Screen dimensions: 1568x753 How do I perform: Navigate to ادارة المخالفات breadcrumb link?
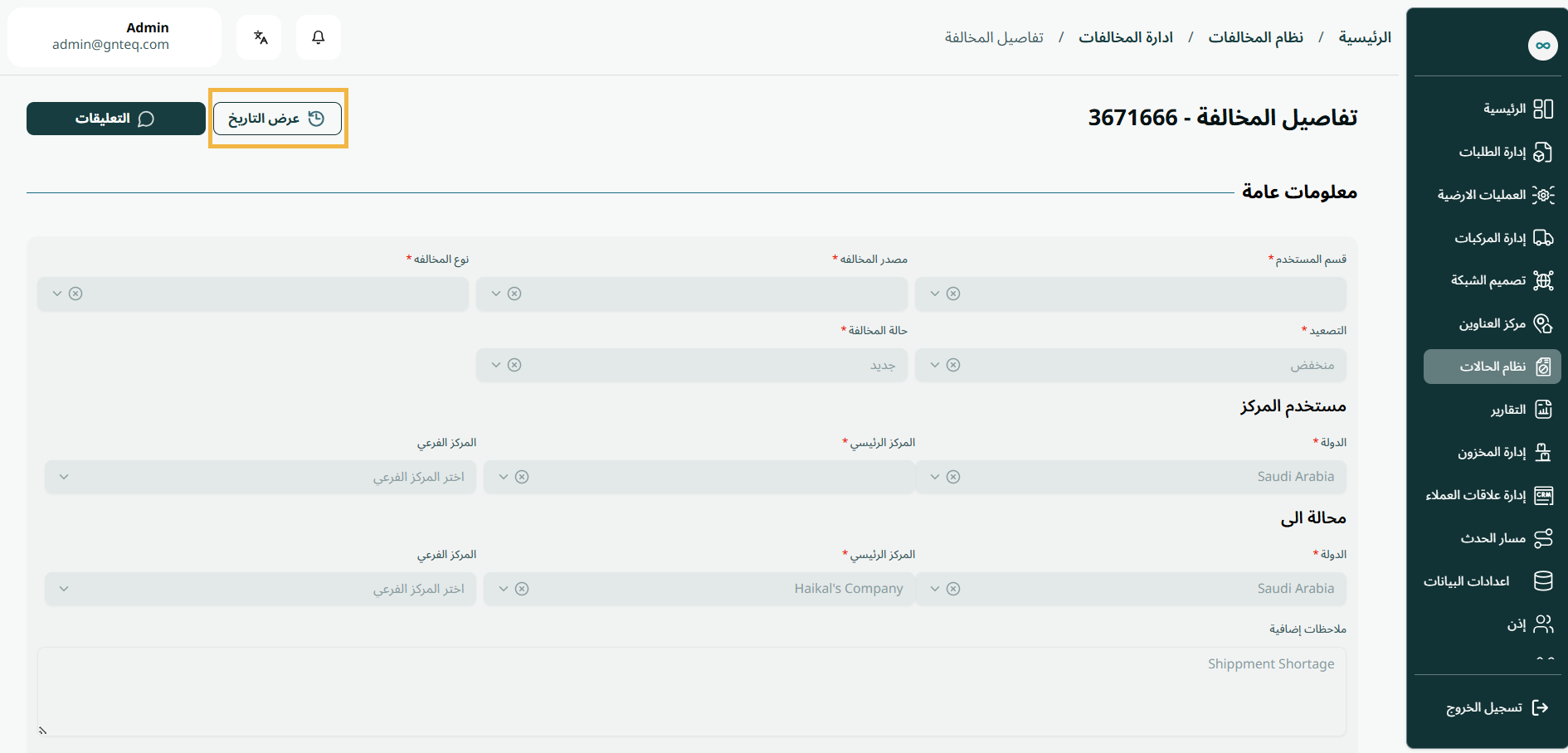pos(1125,37)
